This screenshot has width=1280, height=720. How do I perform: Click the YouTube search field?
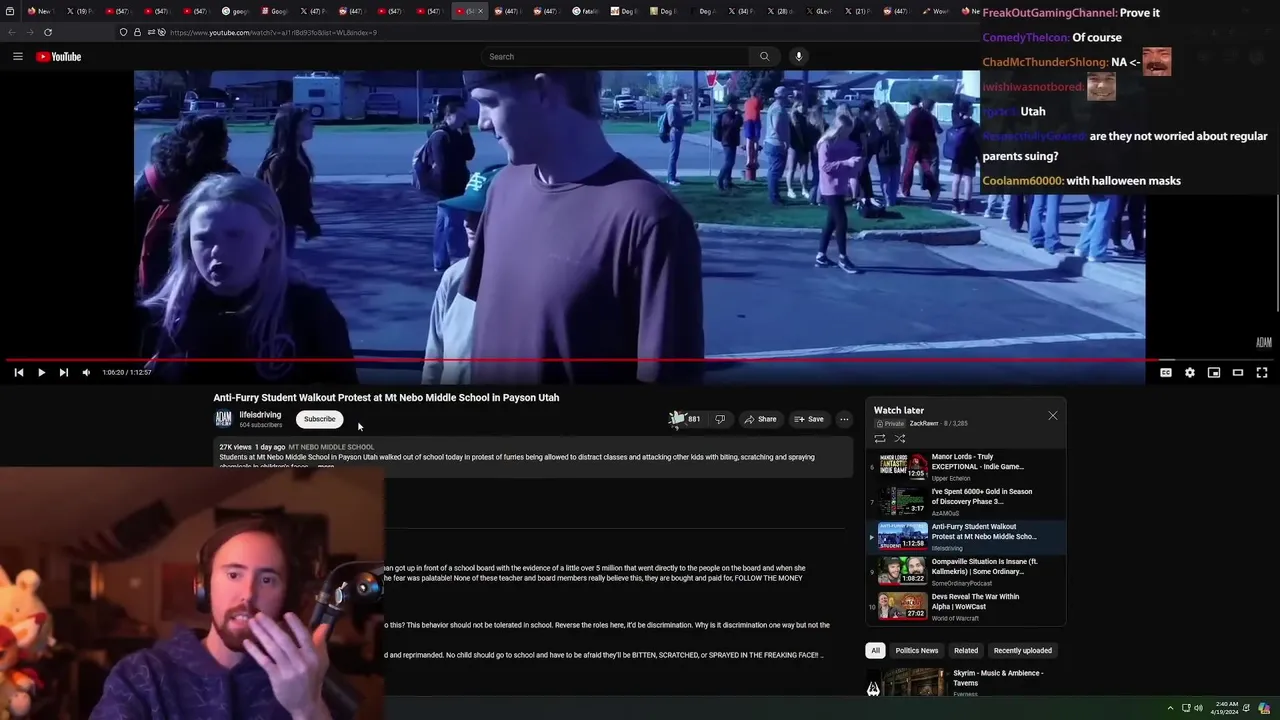click(x=615, y=56)
